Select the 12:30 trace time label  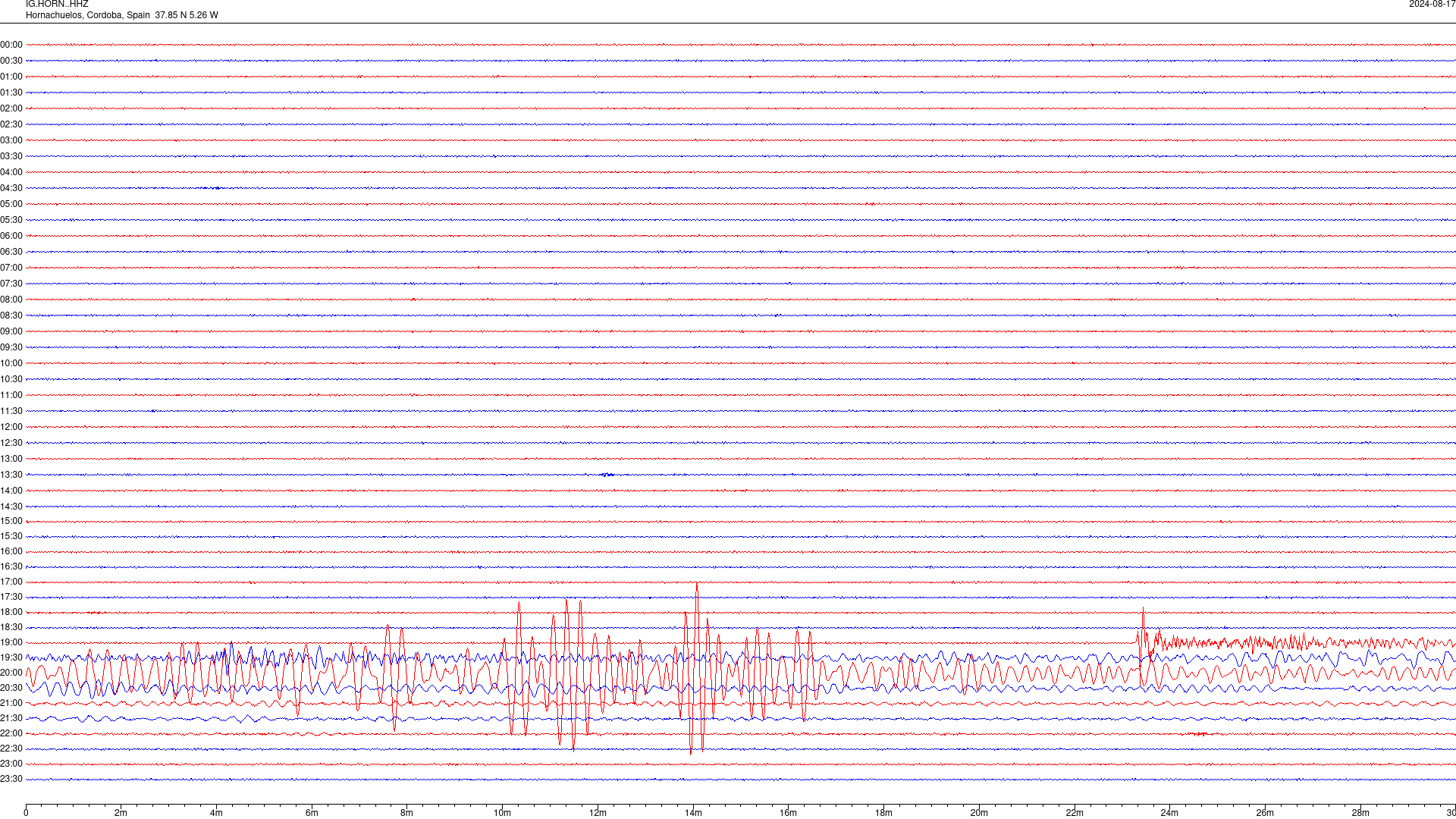coord(11,443)
